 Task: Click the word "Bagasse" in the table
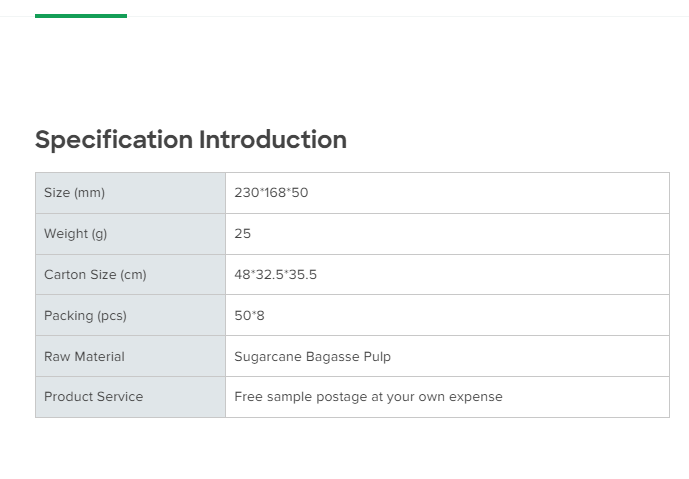tap(328, 357)
